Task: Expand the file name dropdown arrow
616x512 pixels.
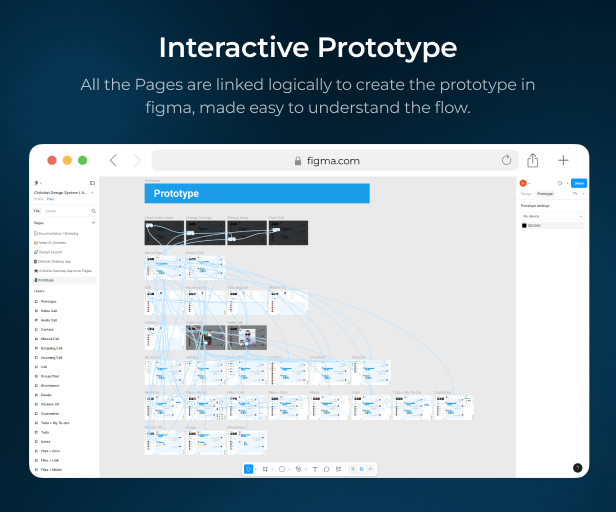Action: 93,193
